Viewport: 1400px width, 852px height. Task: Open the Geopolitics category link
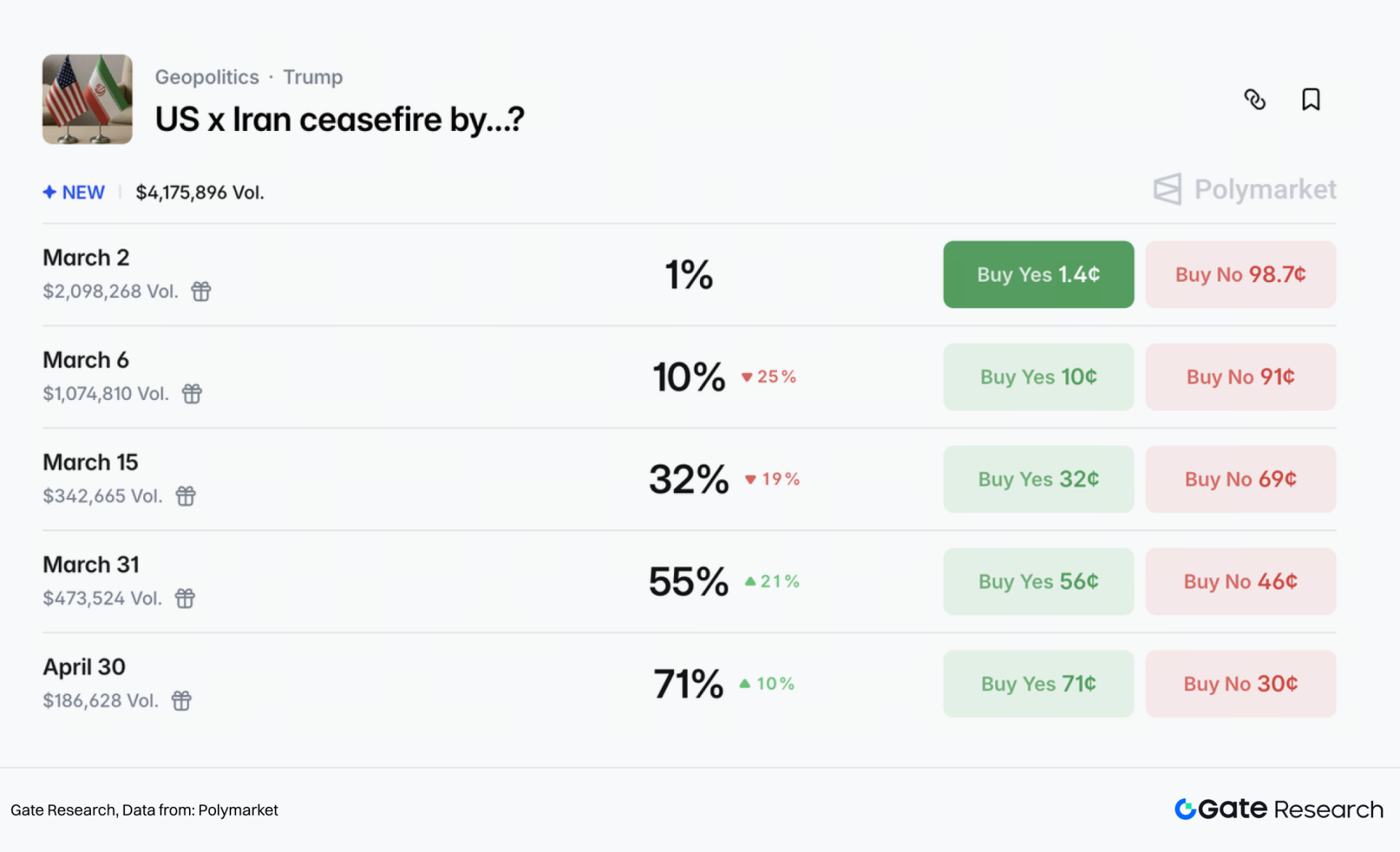coord(206,77)
